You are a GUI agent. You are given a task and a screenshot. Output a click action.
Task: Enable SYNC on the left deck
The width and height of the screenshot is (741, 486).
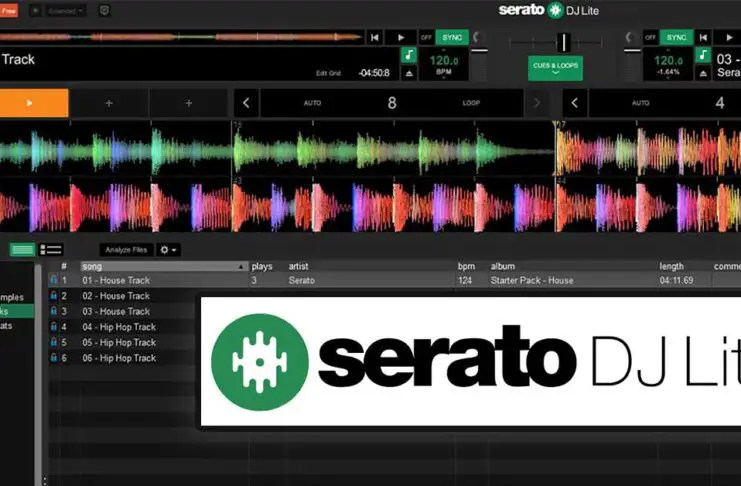[452, 37]
